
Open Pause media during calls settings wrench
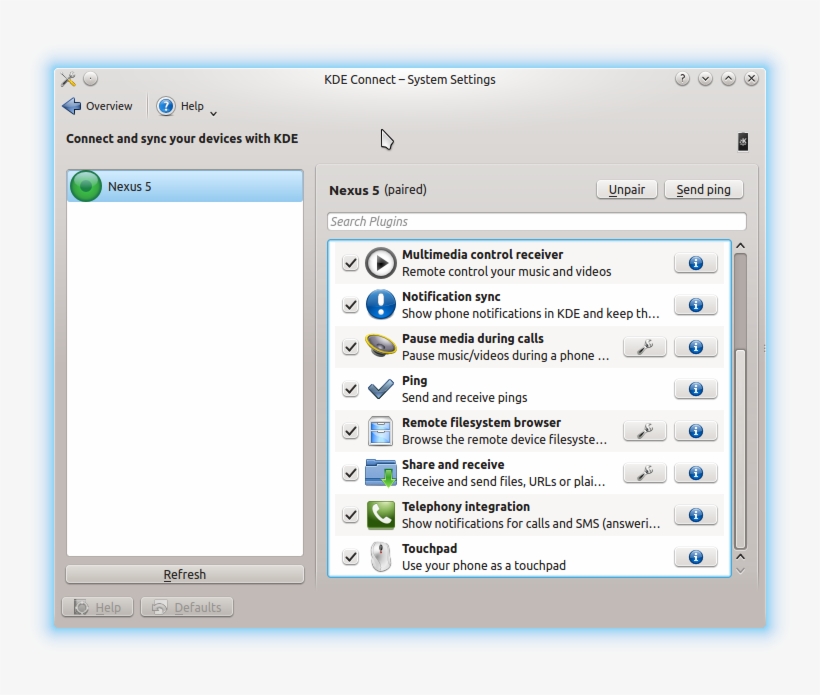tap(645, 347)
